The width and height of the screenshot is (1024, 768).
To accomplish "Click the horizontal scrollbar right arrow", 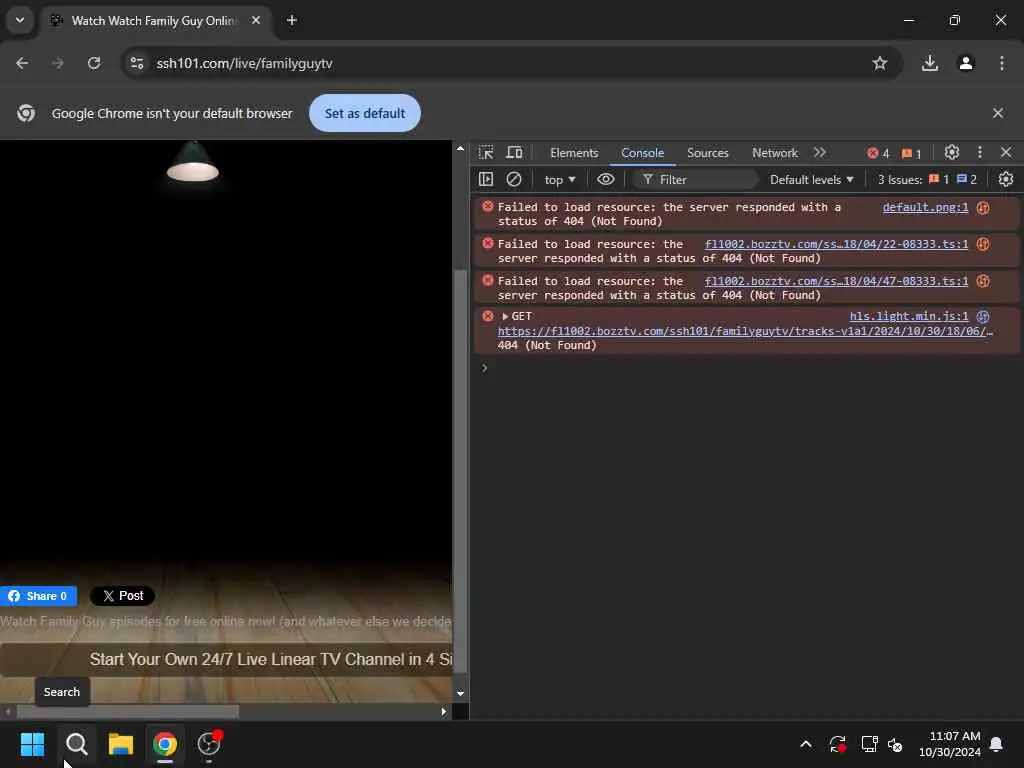I will click(444, 712).
